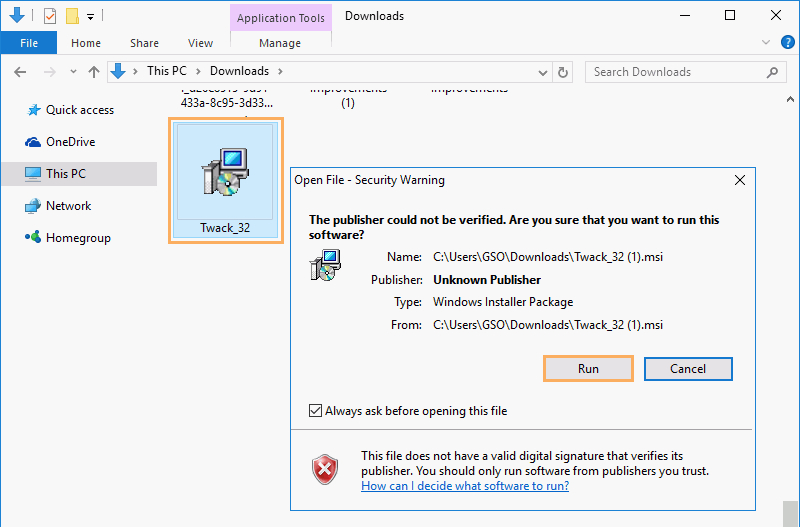Open Quick access in the sidebar

click(79, 110)
